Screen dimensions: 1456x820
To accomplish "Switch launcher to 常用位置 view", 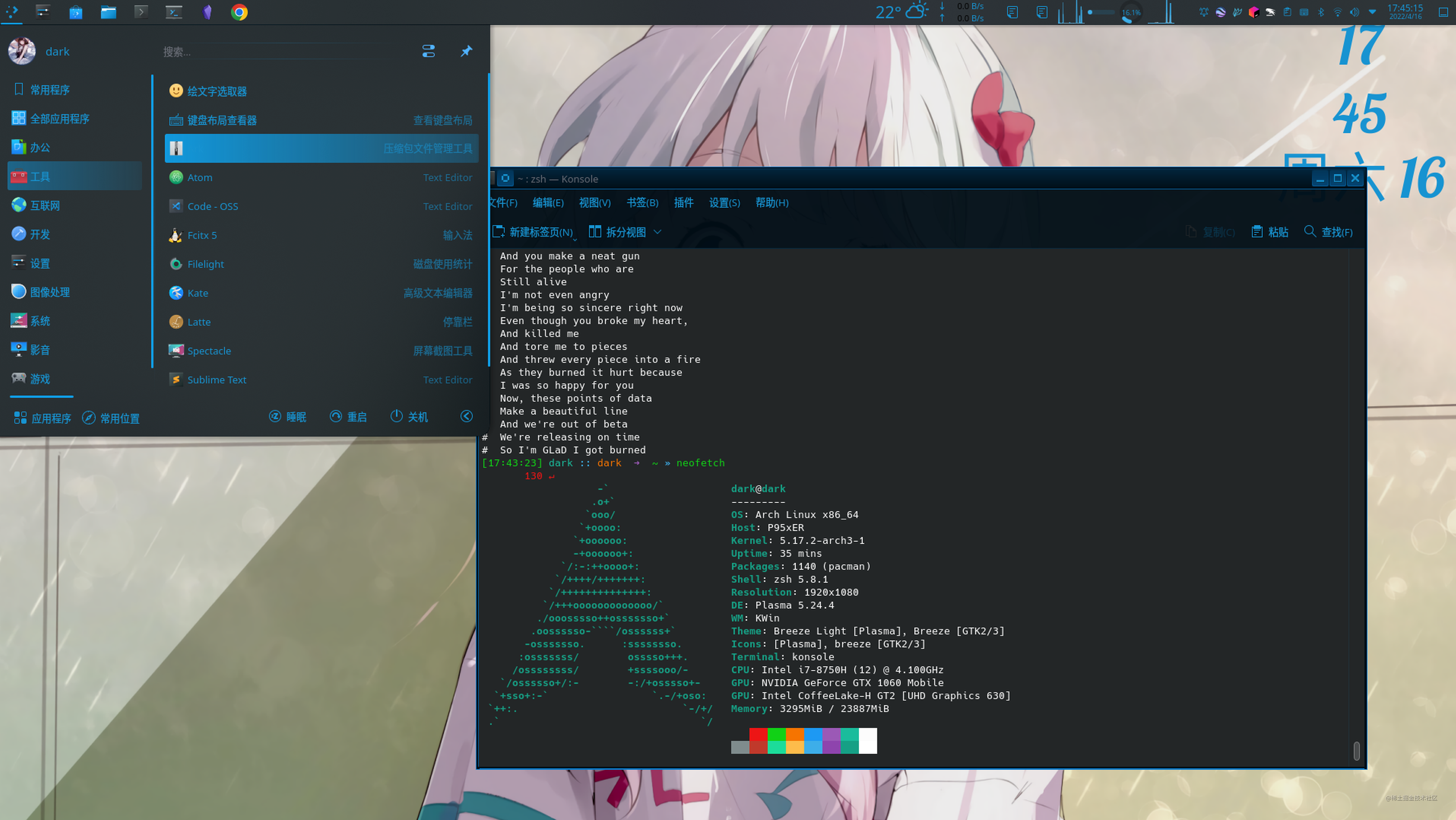I will pyautogui.click(x=111, y=418).
